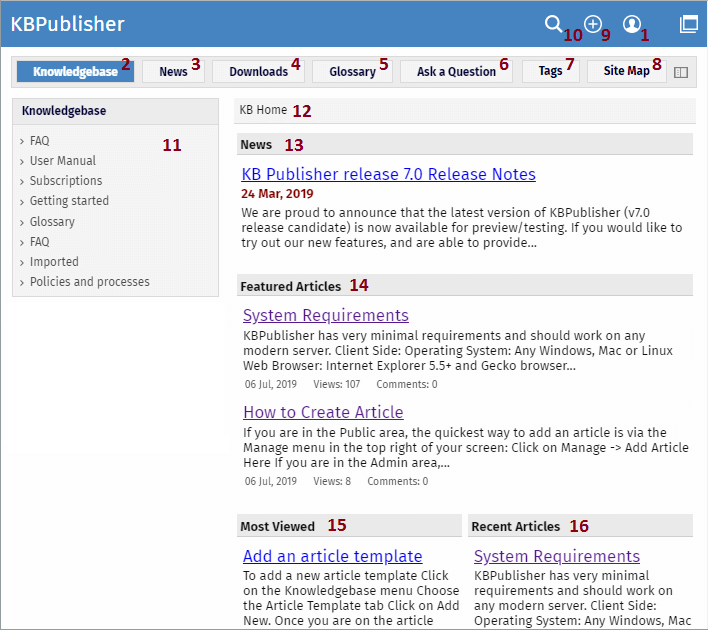Click the window icon in header

[689, 24]
